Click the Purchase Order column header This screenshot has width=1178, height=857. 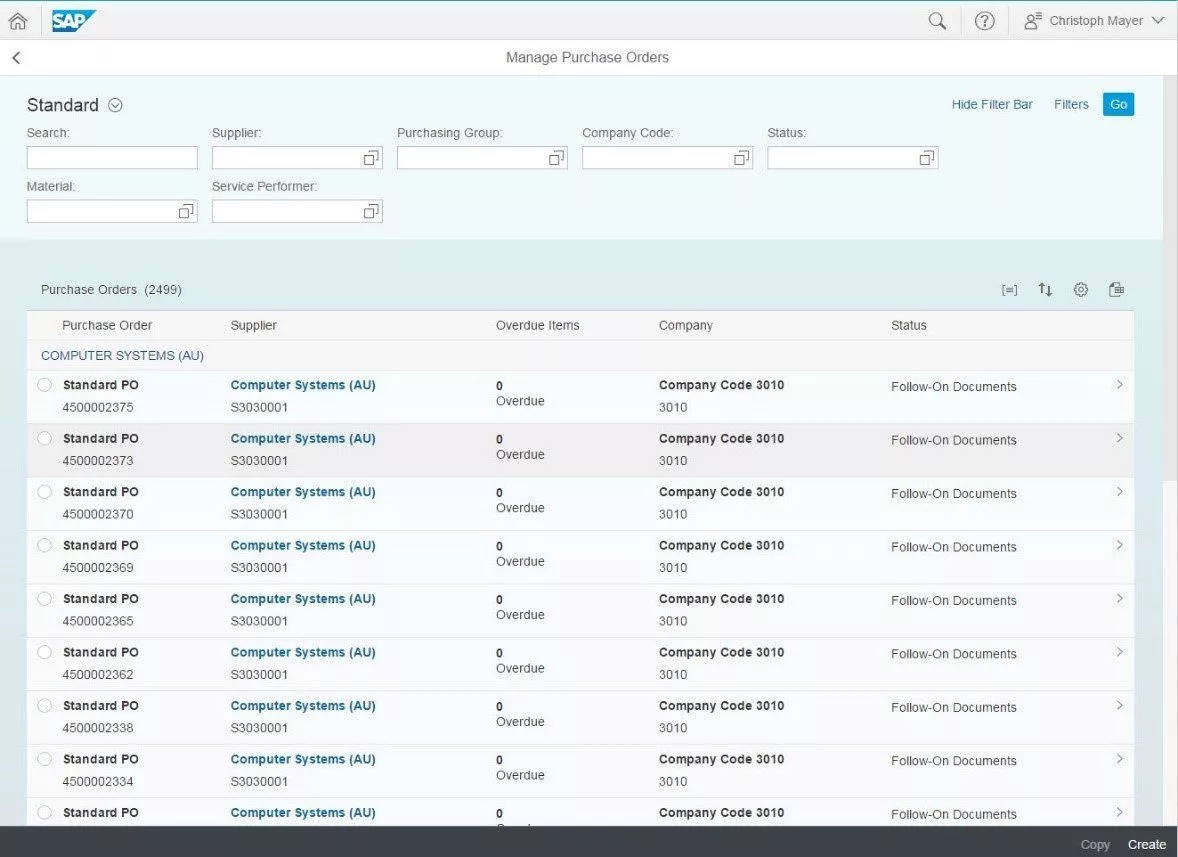[107, 325]
